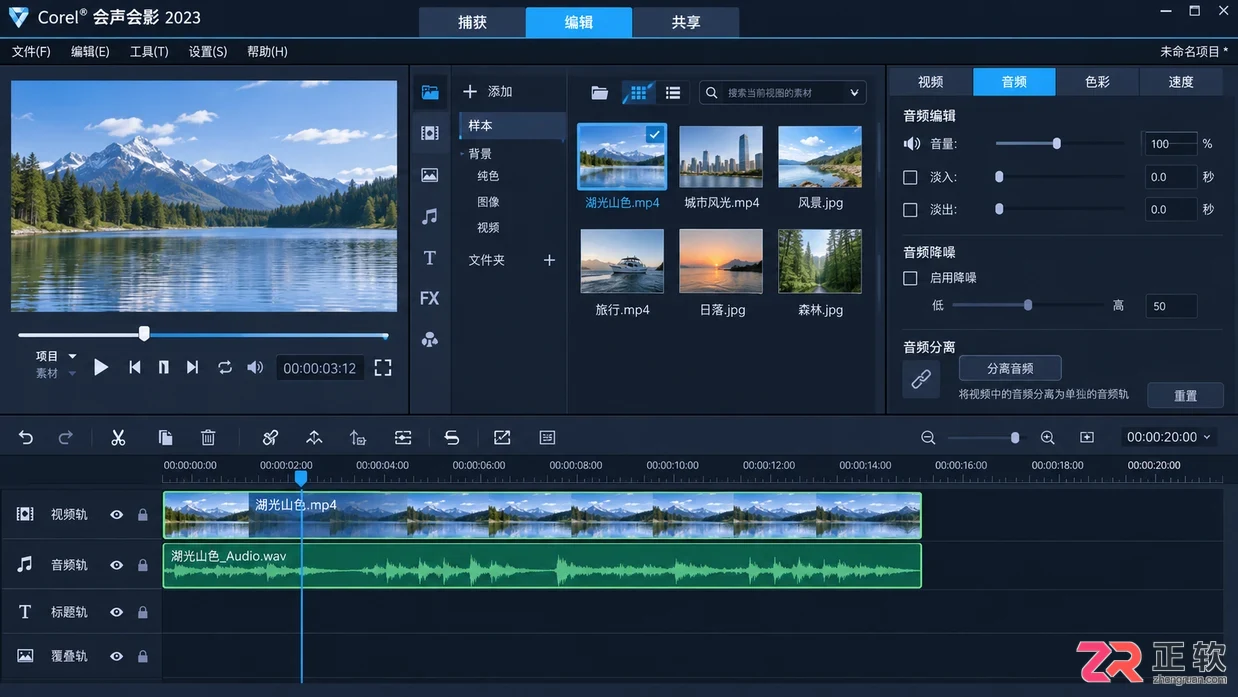Open the overlay objects sidebar icon below FX
This screenshot has width=1238, height=697.
[430, 340]
